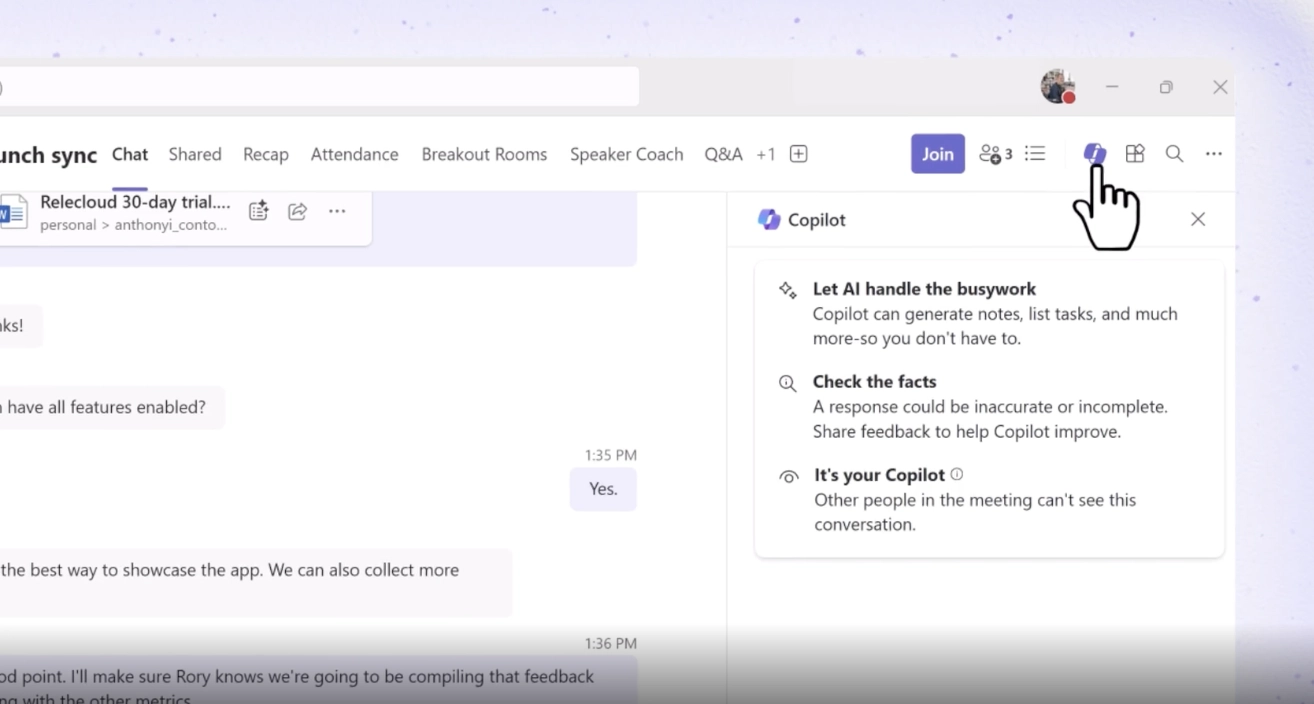Close the Teams window with the X button
This screenshot has width=1314, height=704.
point(1220,87)
